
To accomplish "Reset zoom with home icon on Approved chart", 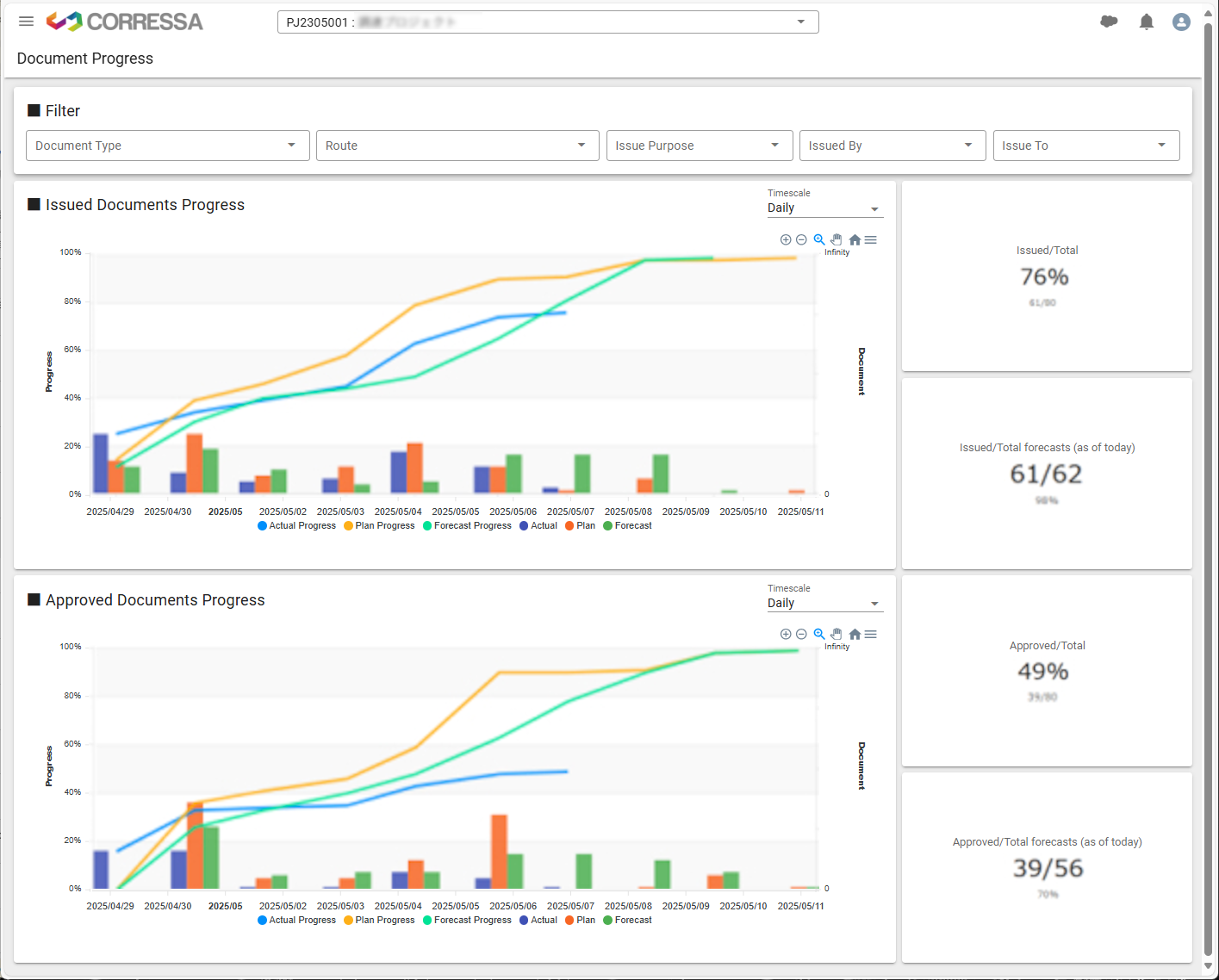I will tap(855, 635).
